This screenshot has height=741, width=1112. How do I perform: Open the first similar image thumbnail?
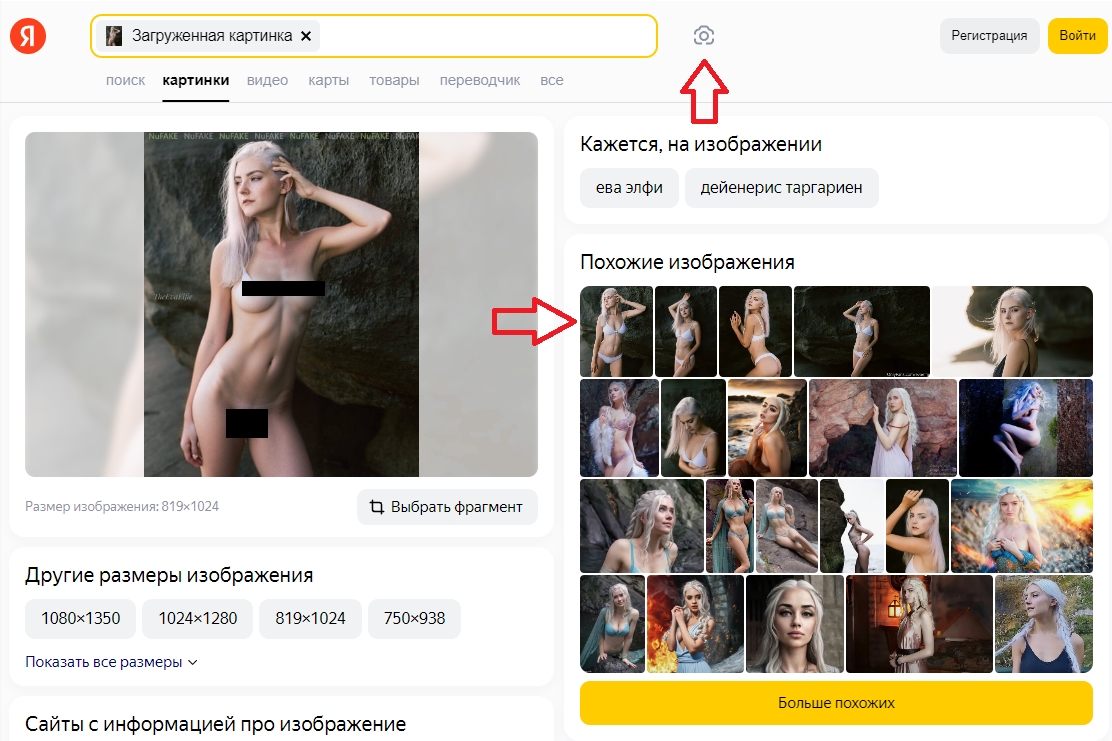(x=616, y=331)
